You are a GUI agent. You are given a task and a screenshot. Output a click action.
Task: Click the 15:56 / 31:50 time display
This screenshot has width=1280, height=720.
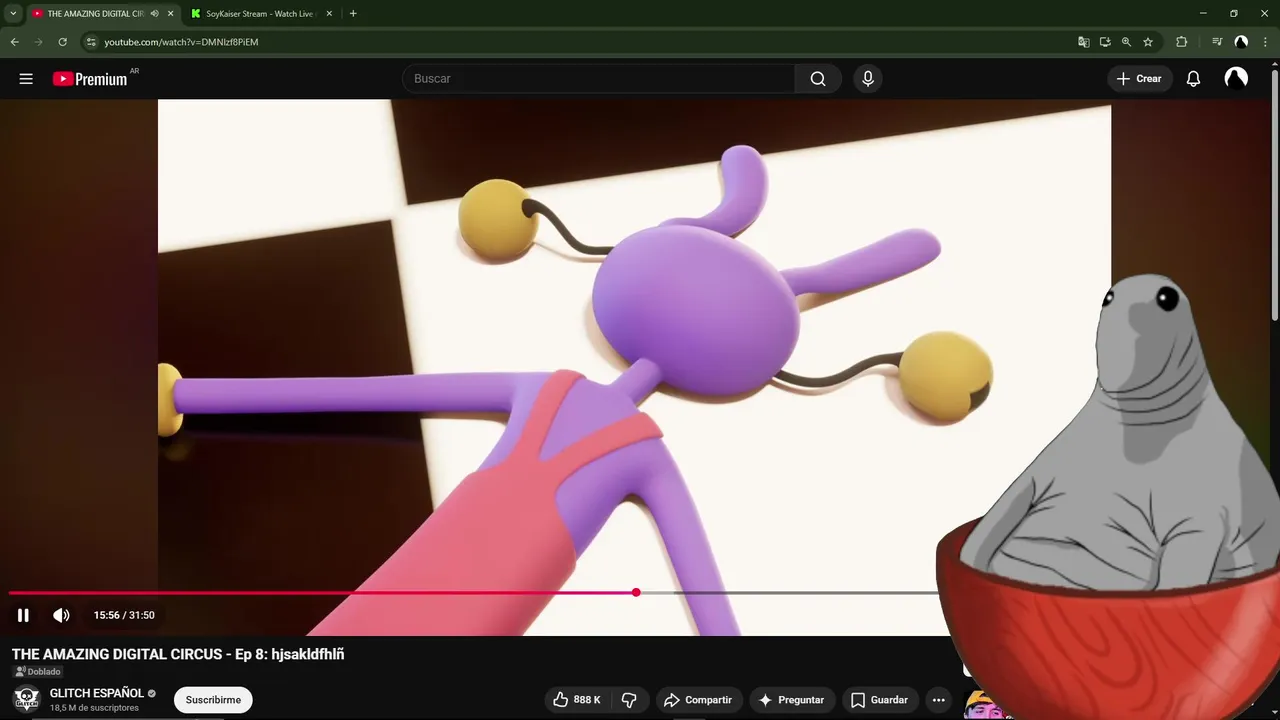pos(124,615)
